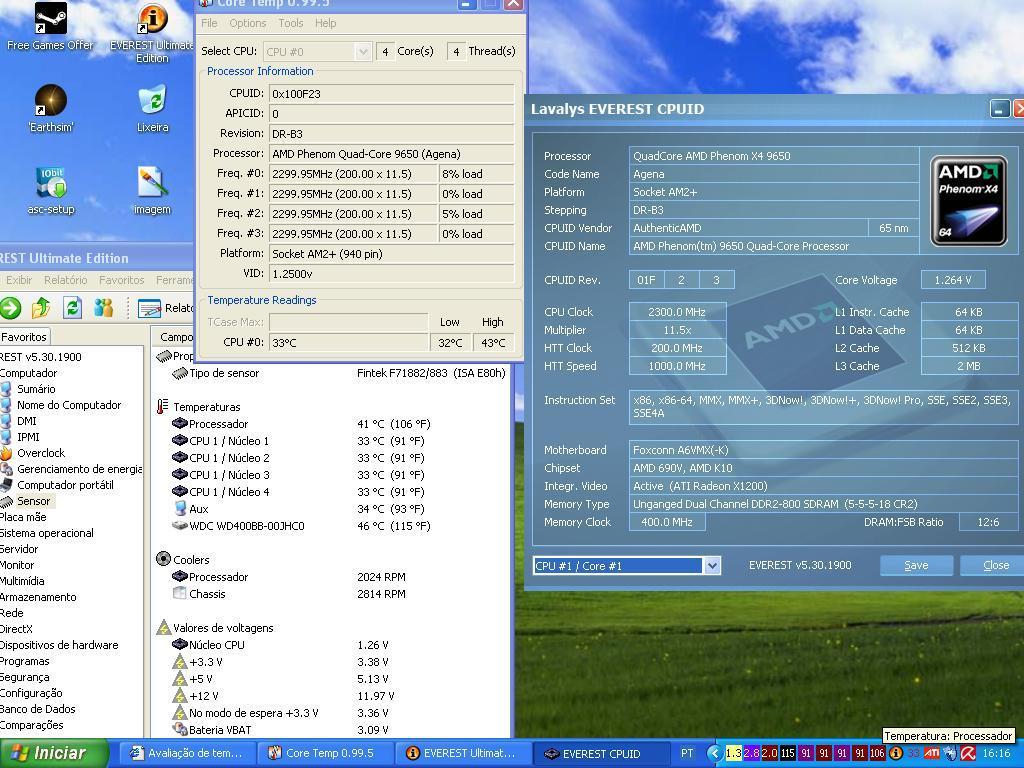Click the dark red 2.0 sensor tray icon
The width and height of the screenshot is (1024, 768).
coord(769,753)
